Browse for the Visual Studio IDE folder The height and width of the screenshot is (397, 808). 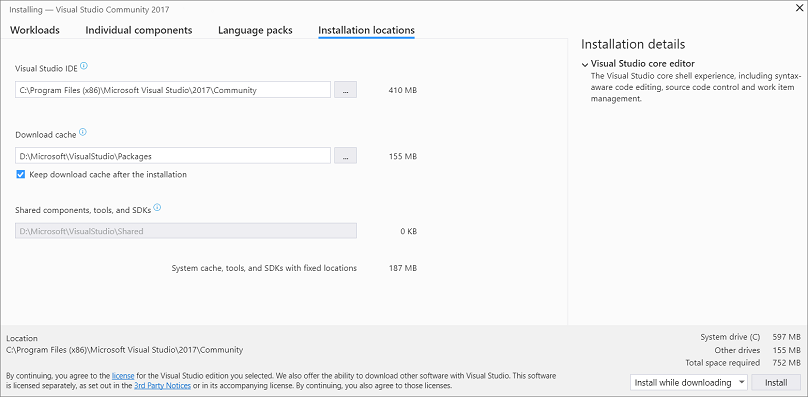[x=345, y=90]
